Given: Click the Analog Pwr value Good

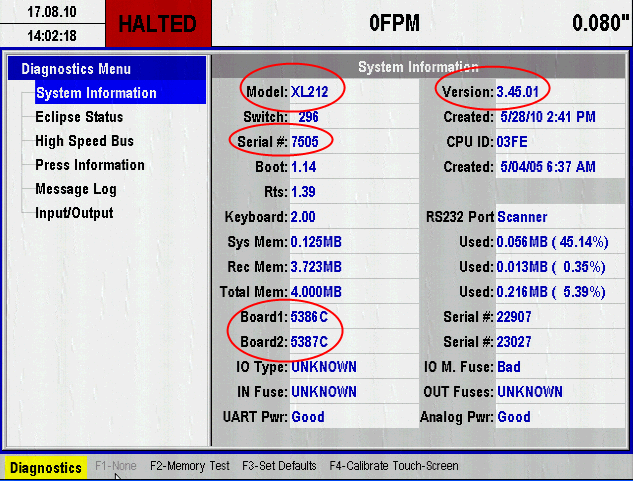Looking at the screenshot, I should (x=514, y=417).
